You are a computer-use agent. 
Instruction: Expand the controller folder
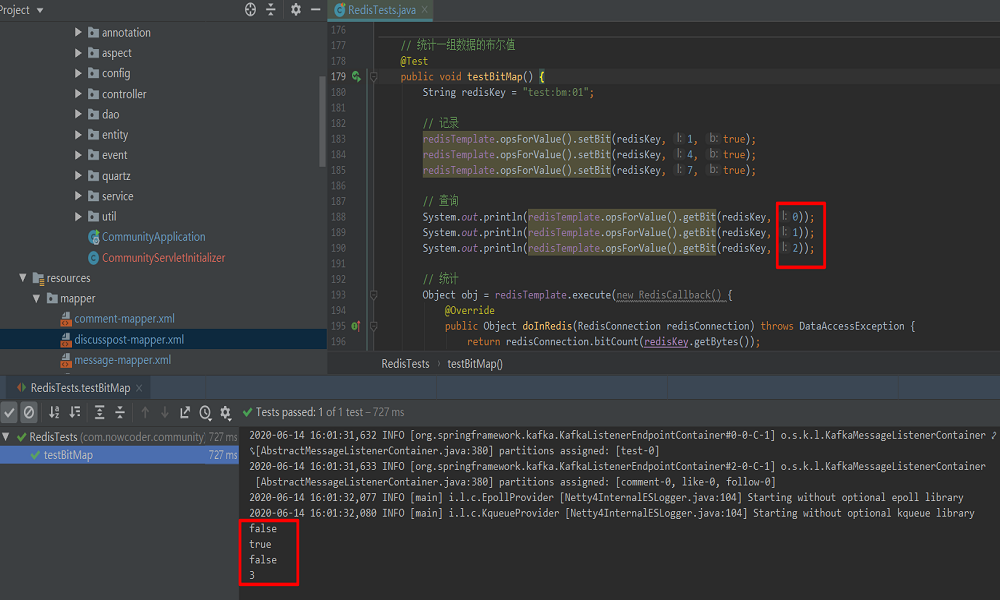click(x=78, y=94)
